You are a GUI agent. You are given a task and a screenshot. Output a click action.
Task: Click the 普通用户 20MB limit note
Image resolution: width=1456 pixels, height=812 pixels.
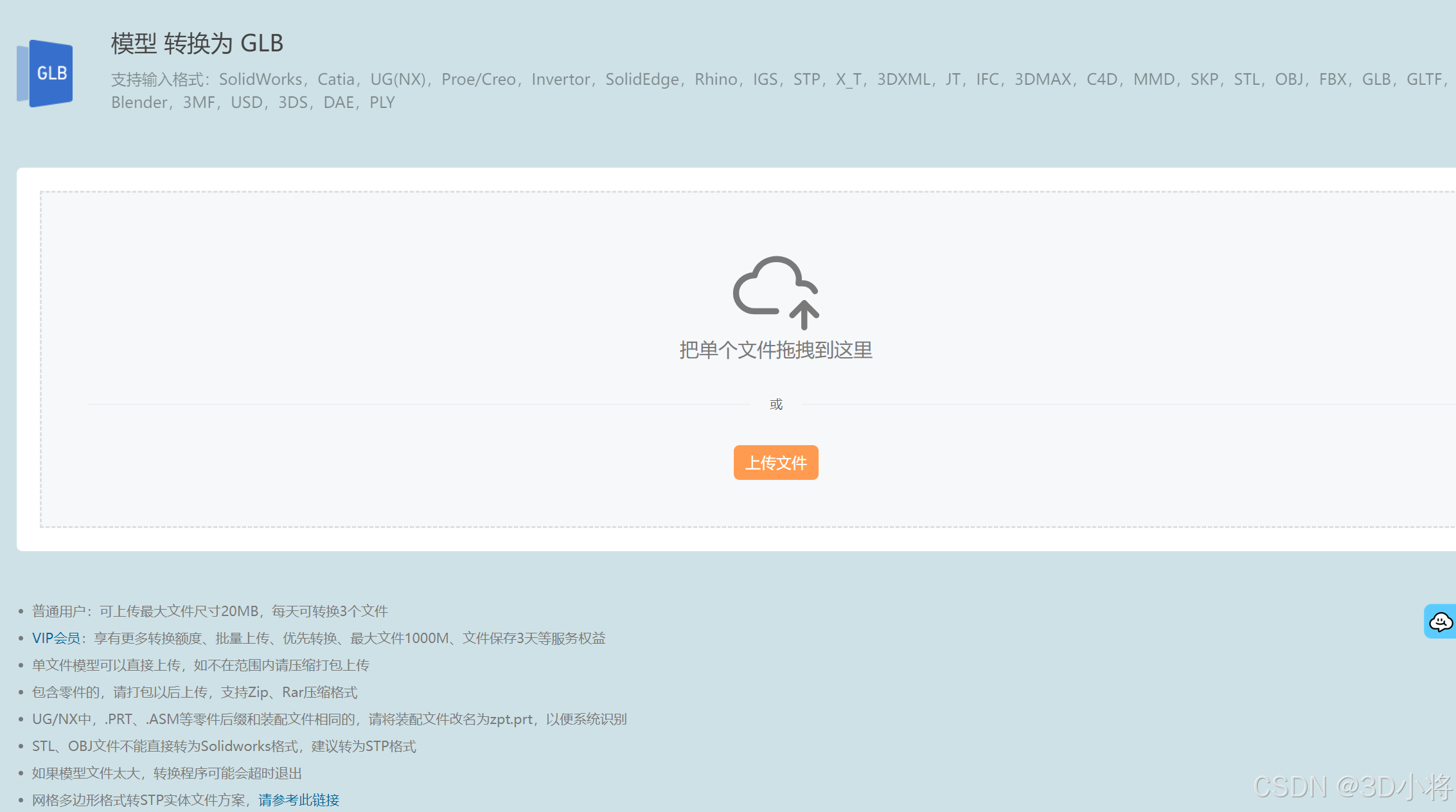coord(210,611)
